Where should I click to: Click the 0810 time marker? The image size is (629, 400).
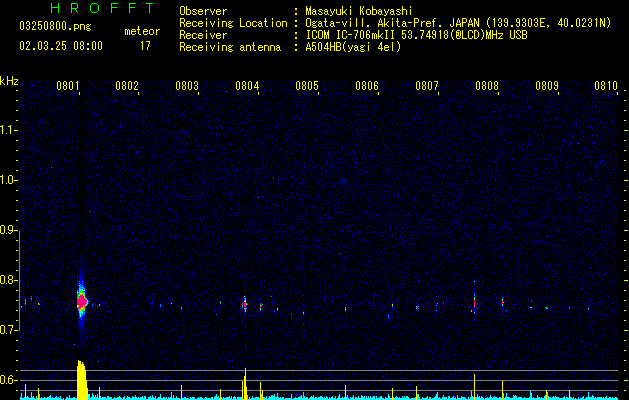coord(606,86)
